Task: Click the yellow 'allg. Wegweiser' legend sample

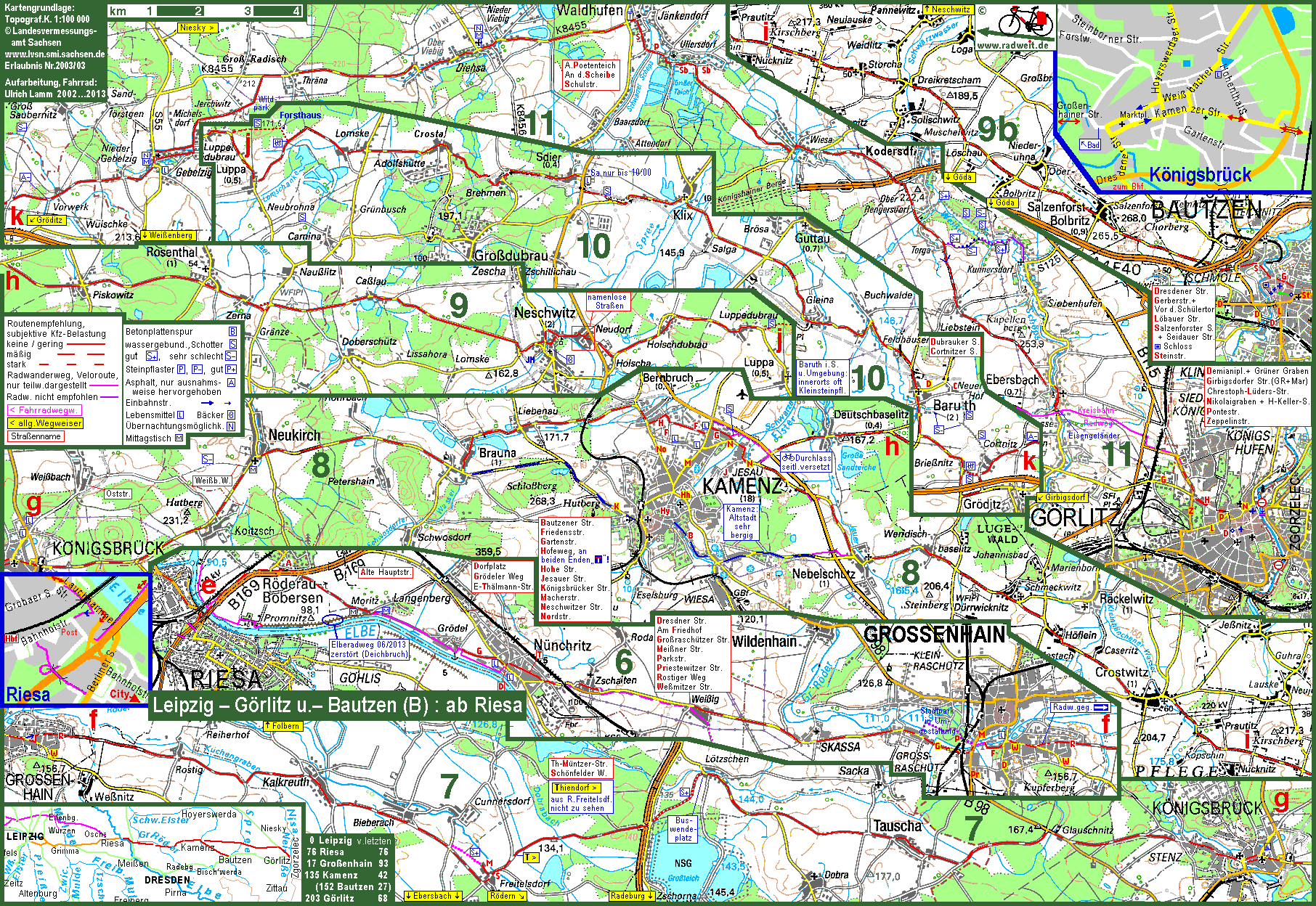Action: tap(45, 423)
